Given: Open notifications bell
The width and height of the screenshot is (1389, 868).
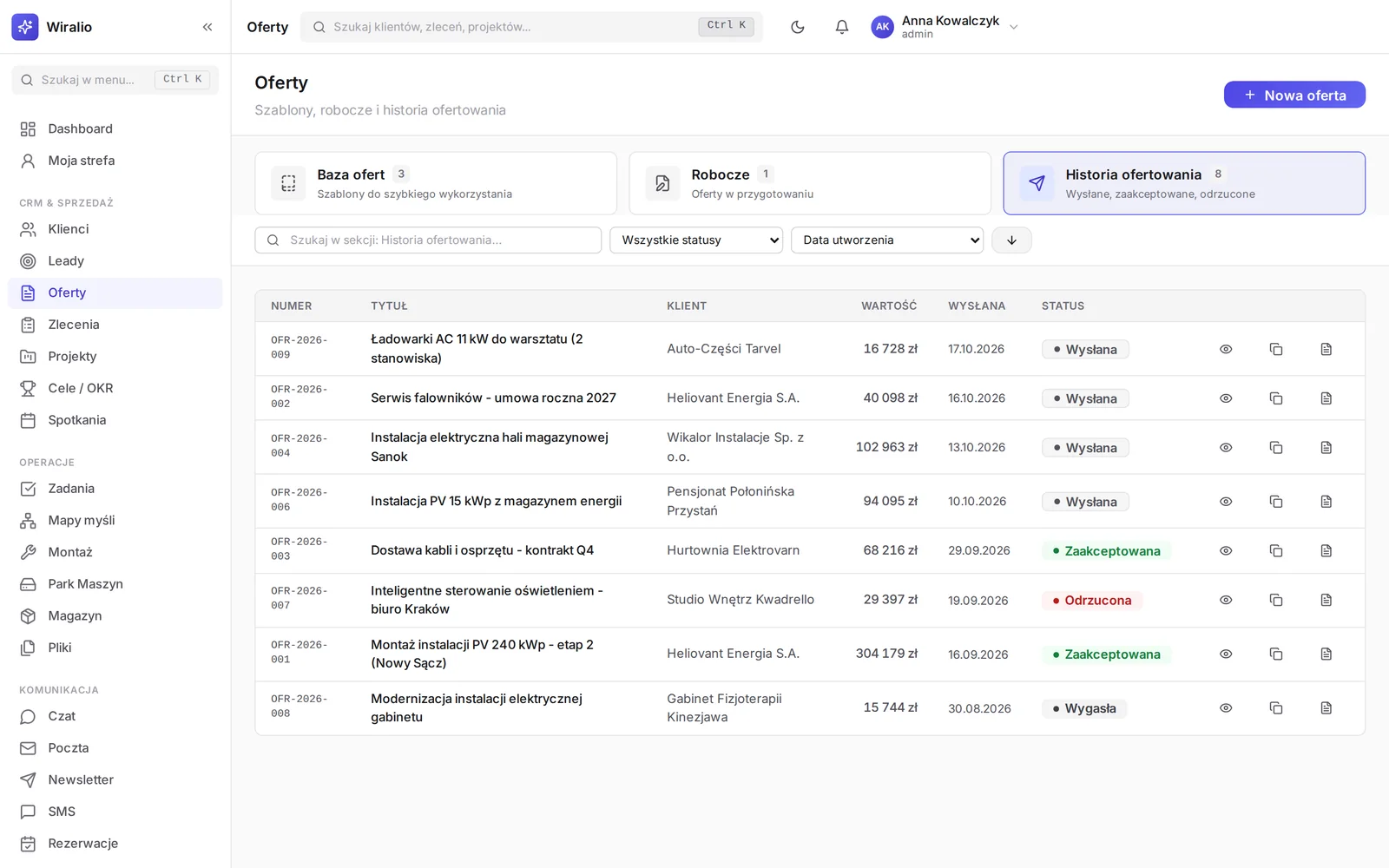Looking at the screenshot, I should pos(842,27).
